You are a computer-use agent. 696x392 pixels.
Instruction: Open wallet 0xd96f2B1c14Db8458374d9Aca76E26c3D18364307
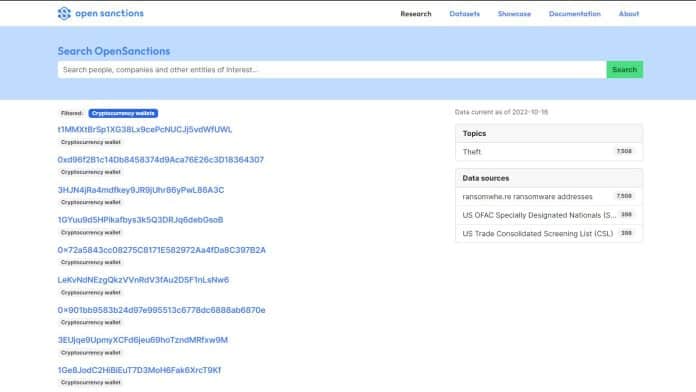[x=161, y=159]
